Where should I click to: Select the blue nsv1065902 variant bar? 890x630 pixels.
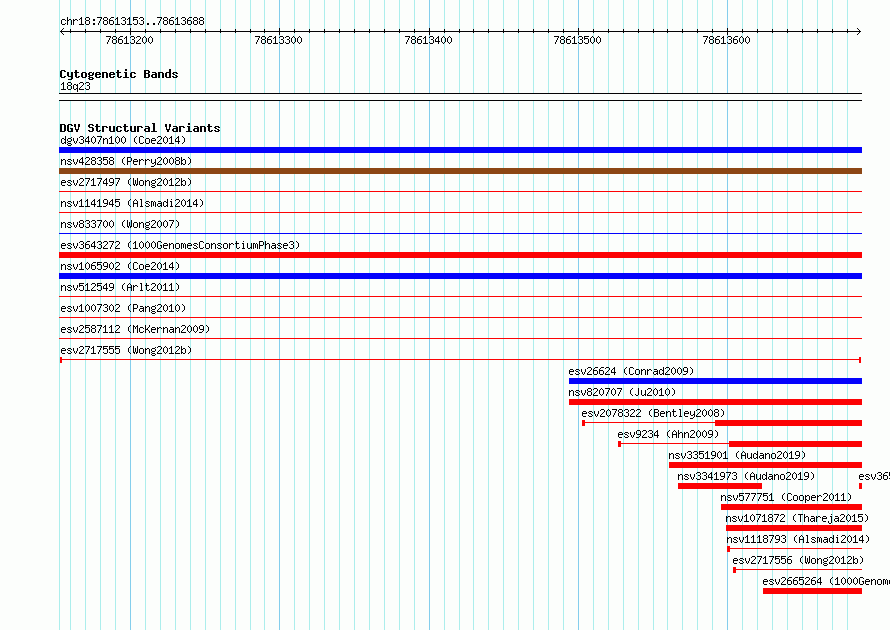[x=460, y=276]
